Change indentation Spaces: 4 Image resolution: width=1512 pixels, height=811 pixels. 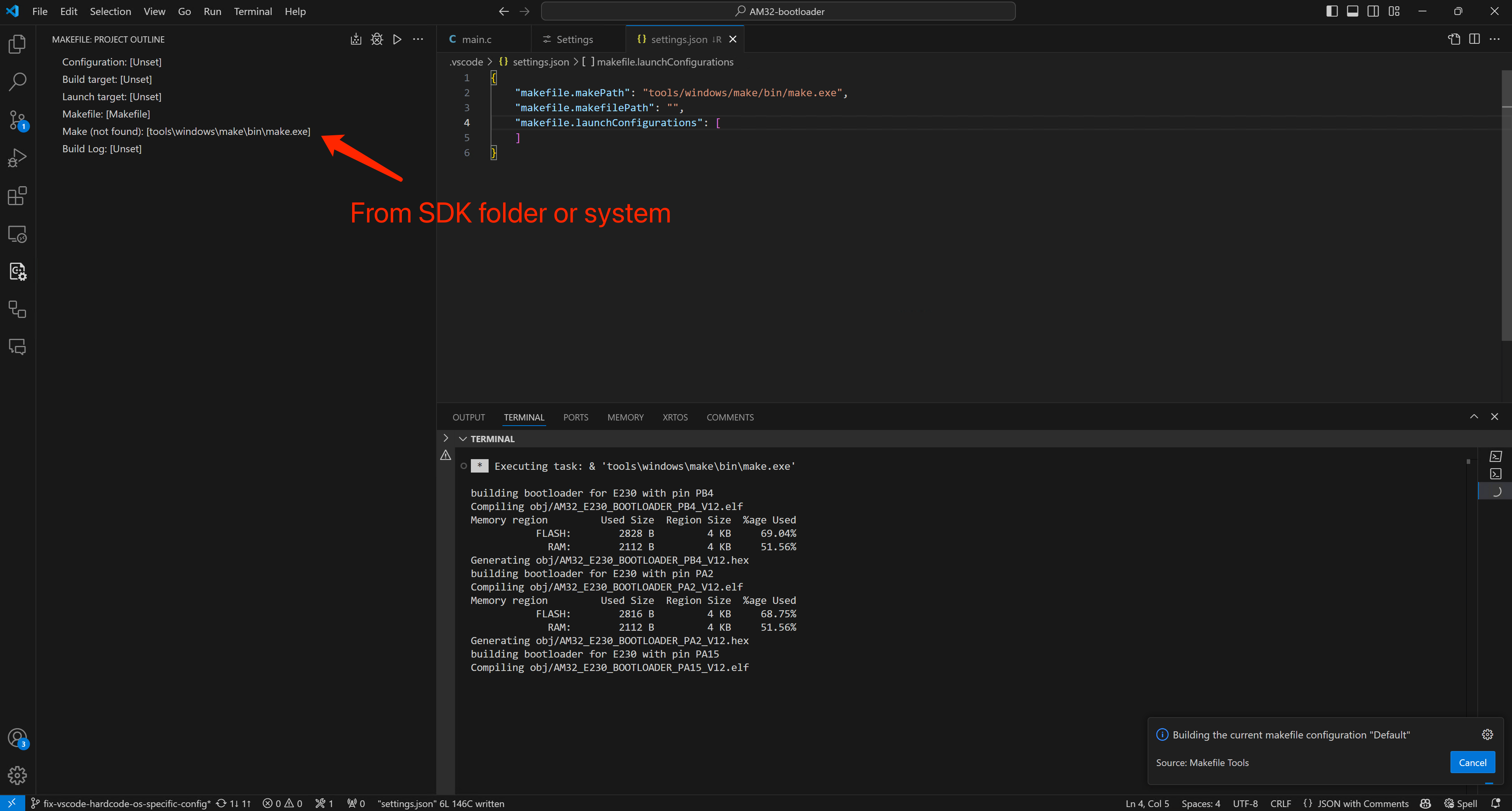coord(1200,804)
